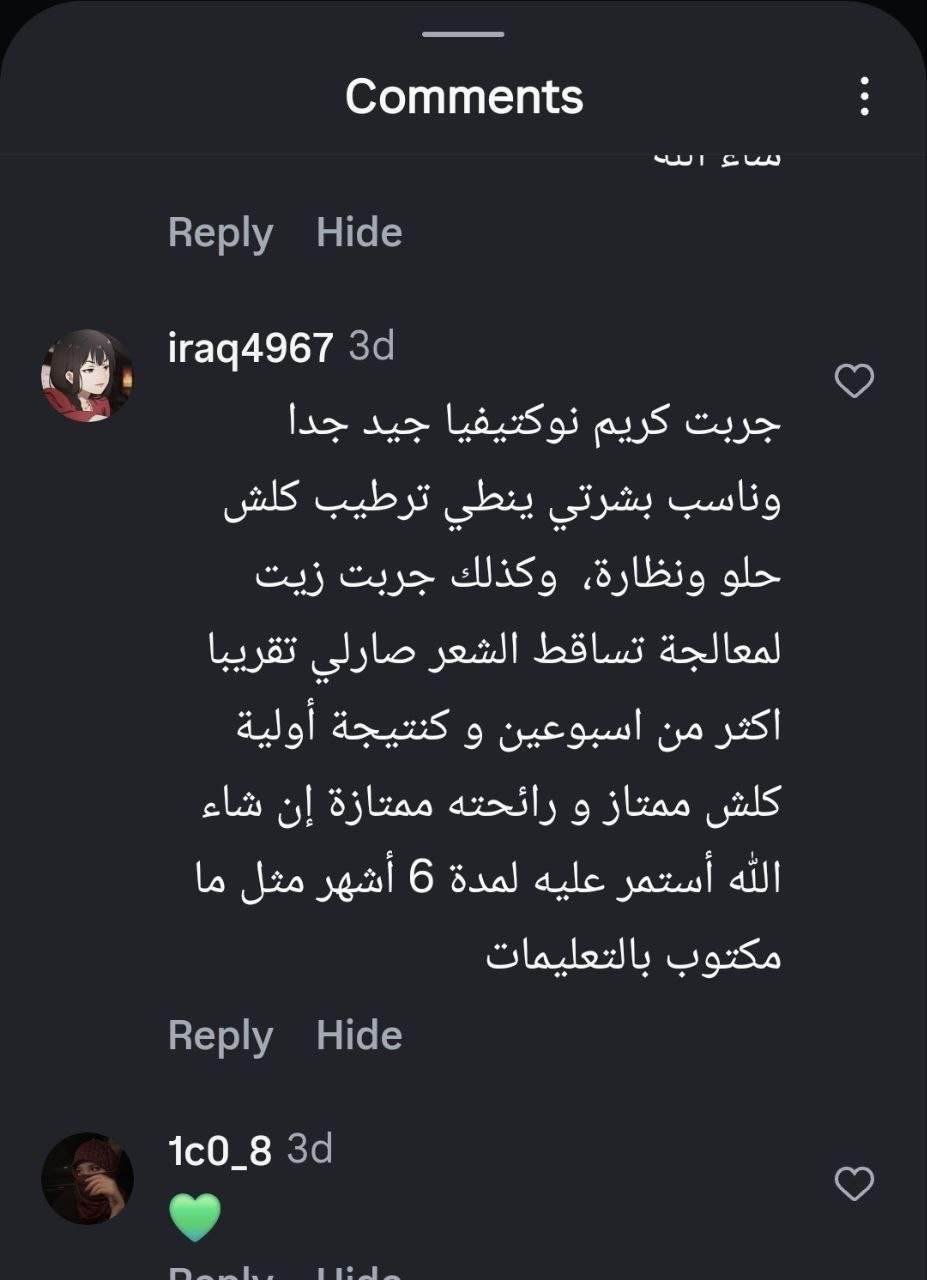This screenshot has width=927, height=1280.
Task: Expand the bottom comment's reply options
Action: [x=222, y=1277]
